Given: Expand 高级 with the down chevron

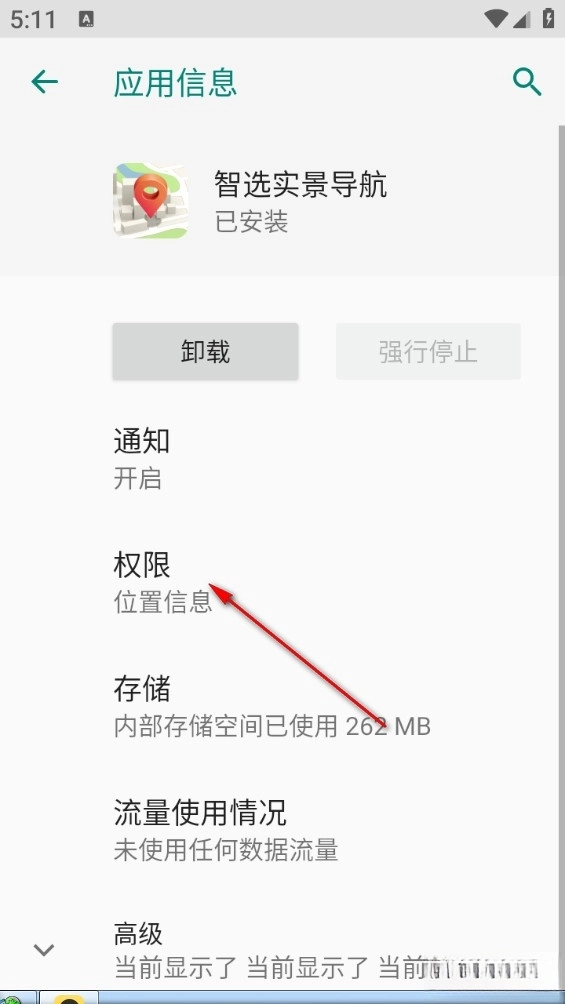Looking at the screenshot, I should point(44,950).
